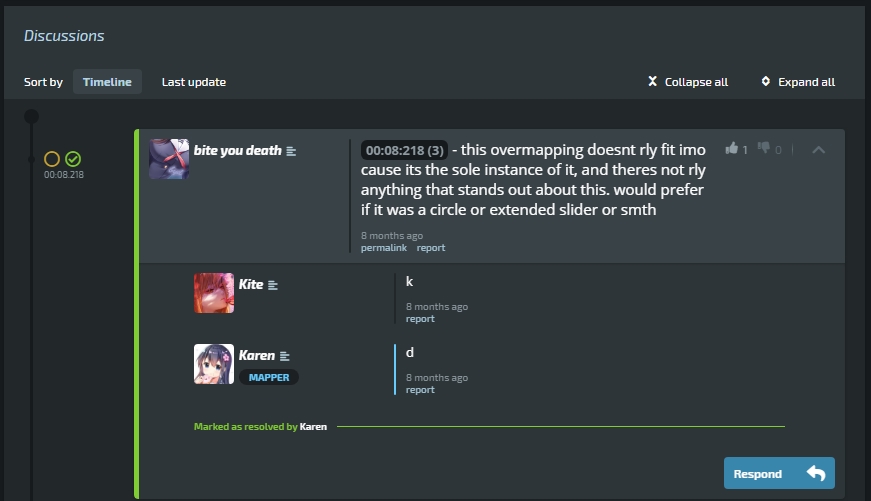Open the user card icon beside Karen

point(284,356)
